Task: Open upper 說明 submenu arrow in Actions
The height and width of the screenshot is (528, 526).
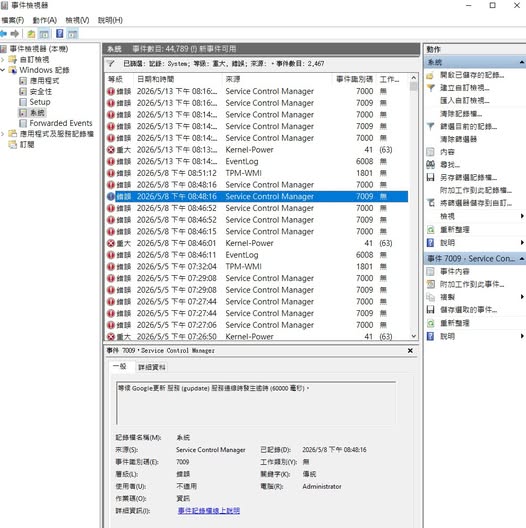Action: (x=522, y=242)
